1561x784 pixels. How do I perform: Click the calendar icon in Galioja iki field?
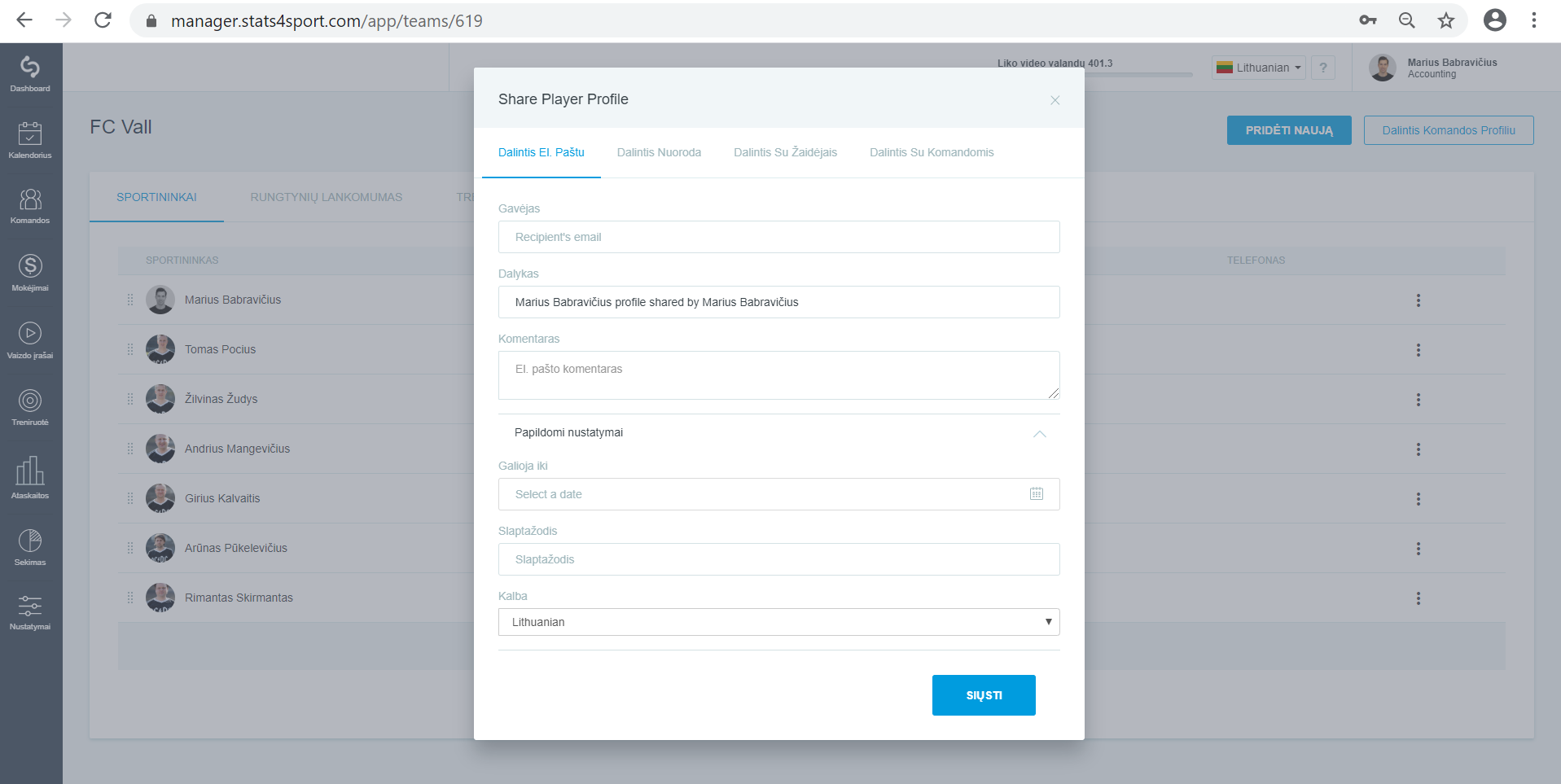(1037, 493)
